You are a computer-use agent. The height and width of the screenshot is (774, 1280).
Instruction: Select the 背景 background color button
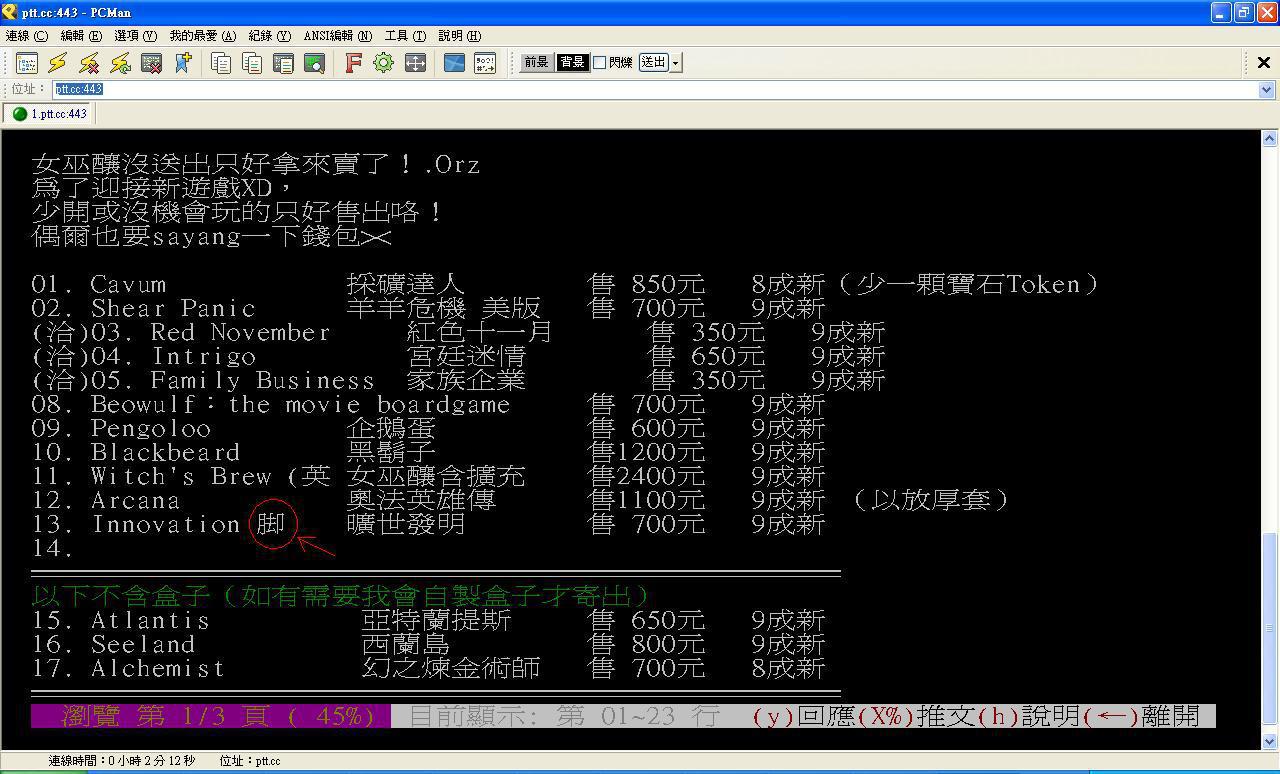[x=572, y=63]
